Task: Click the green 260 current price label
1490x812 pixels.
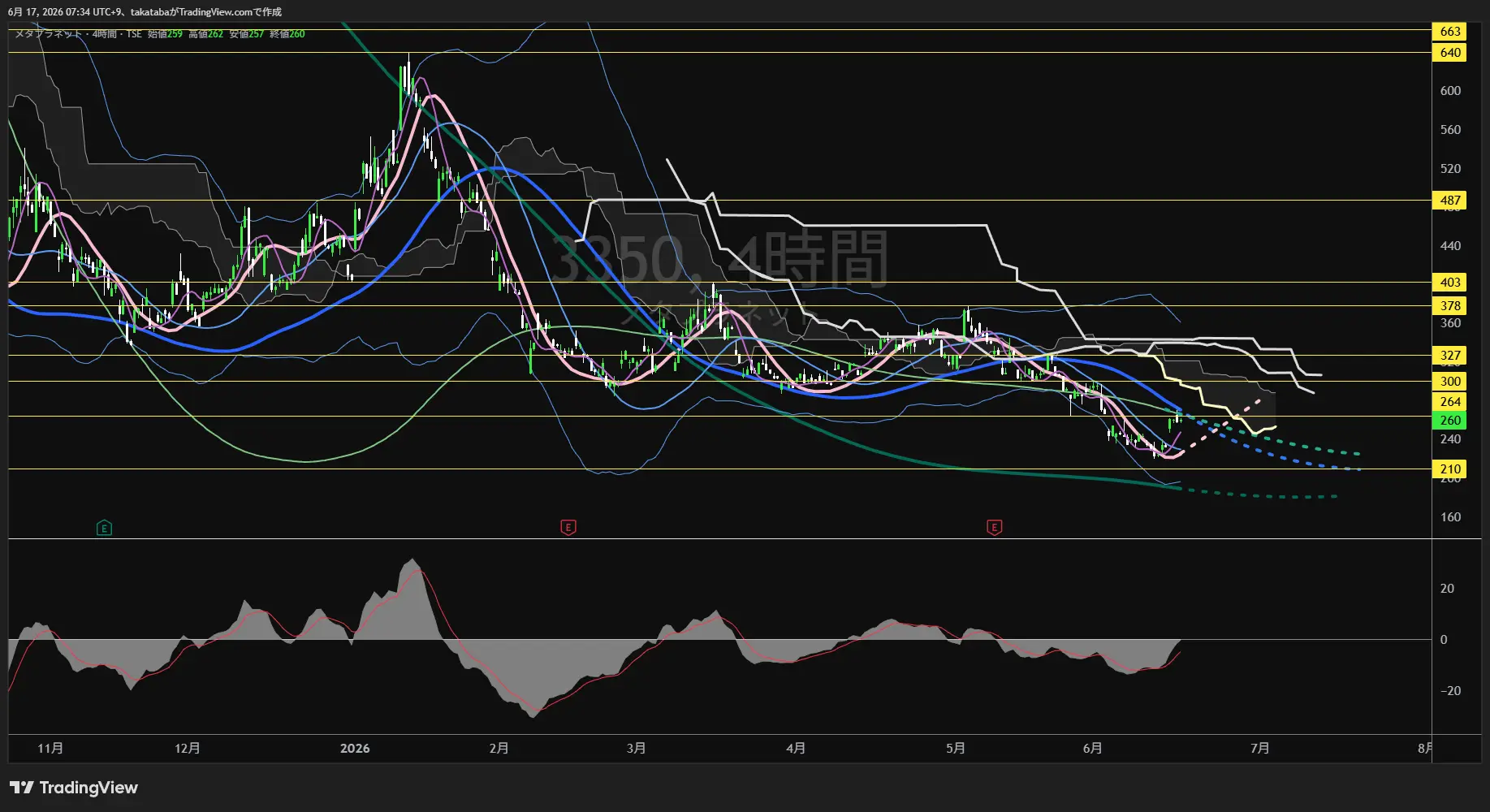Action: pyautogui.click(x=1449, y=421)
